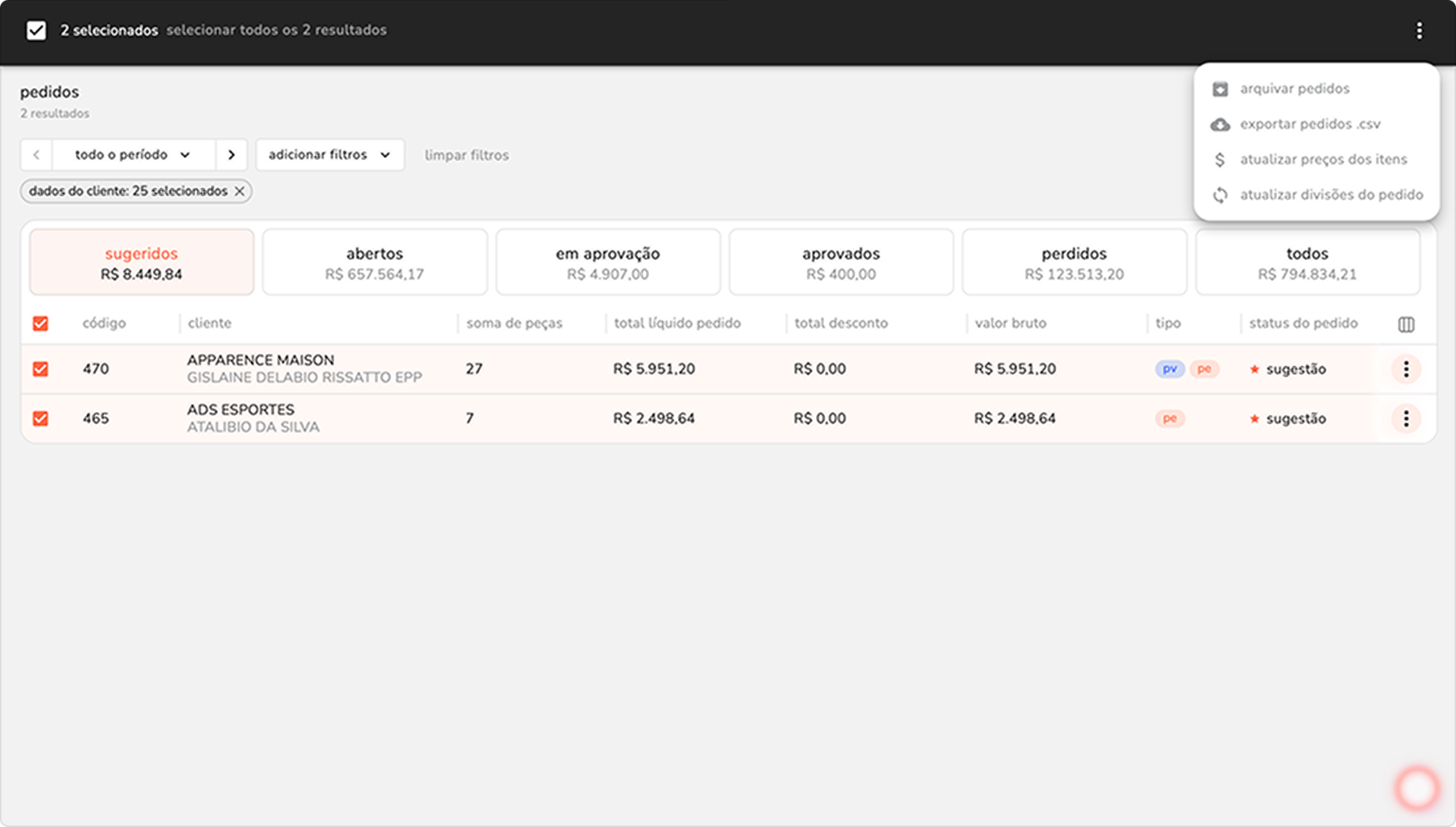This screenshot has height=827, width=1456.
Task: Deselect order 465 row checkbox
Action: [41, 418]
